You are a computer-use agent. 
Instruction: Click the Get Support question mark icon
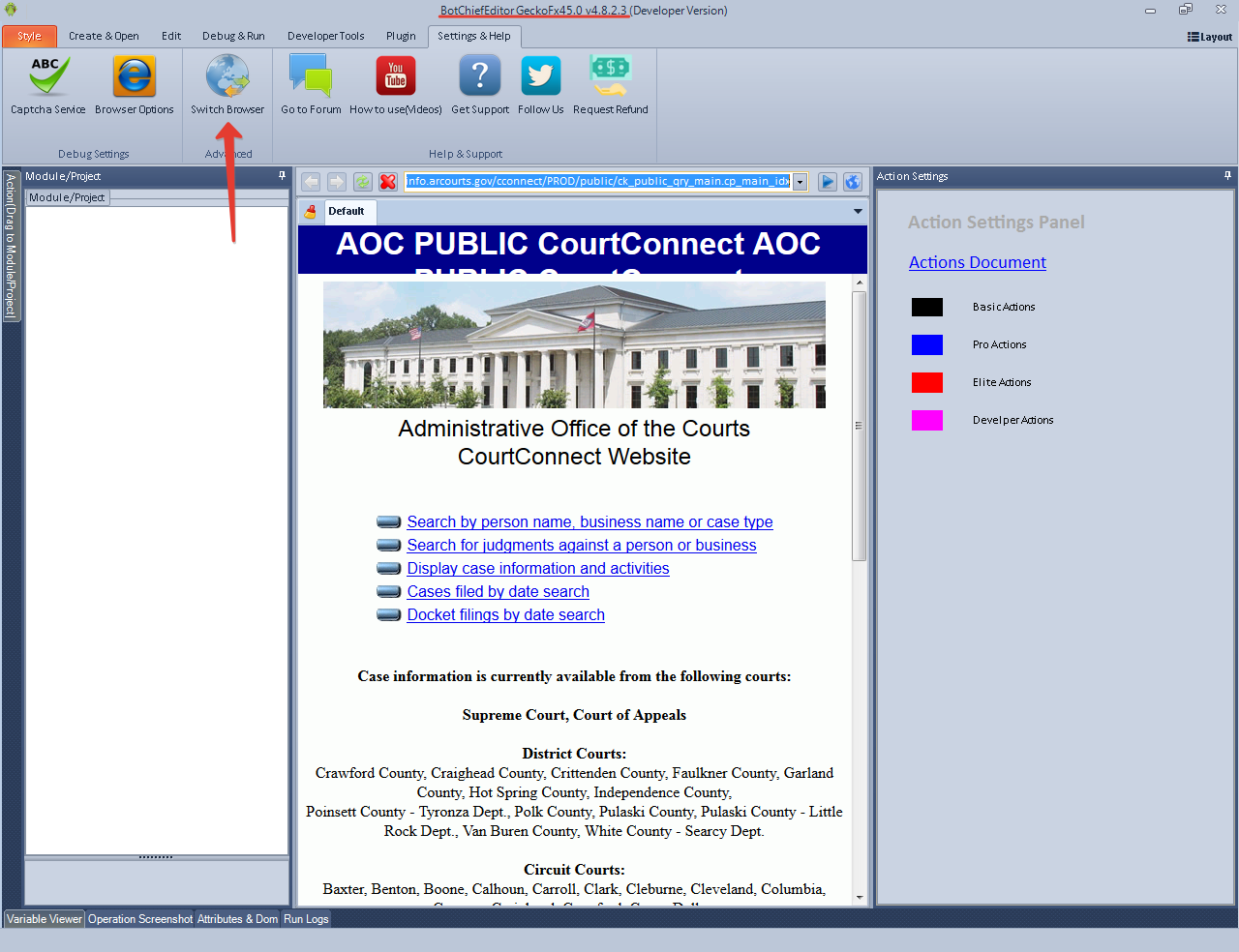click(x=479, y=77)
